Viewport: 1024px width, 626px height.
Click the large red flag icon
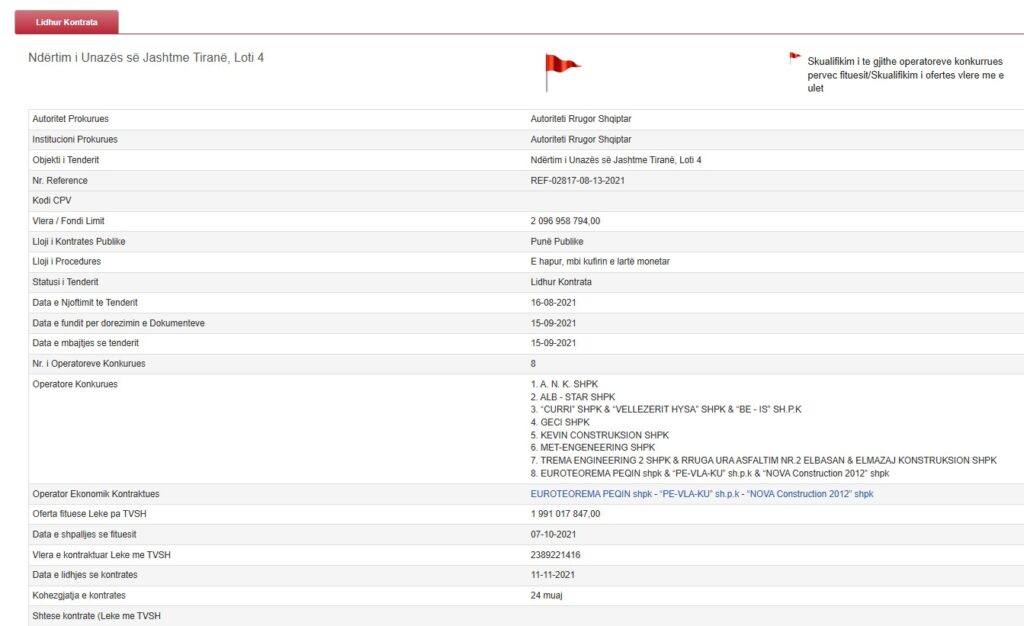click(561, 70)
